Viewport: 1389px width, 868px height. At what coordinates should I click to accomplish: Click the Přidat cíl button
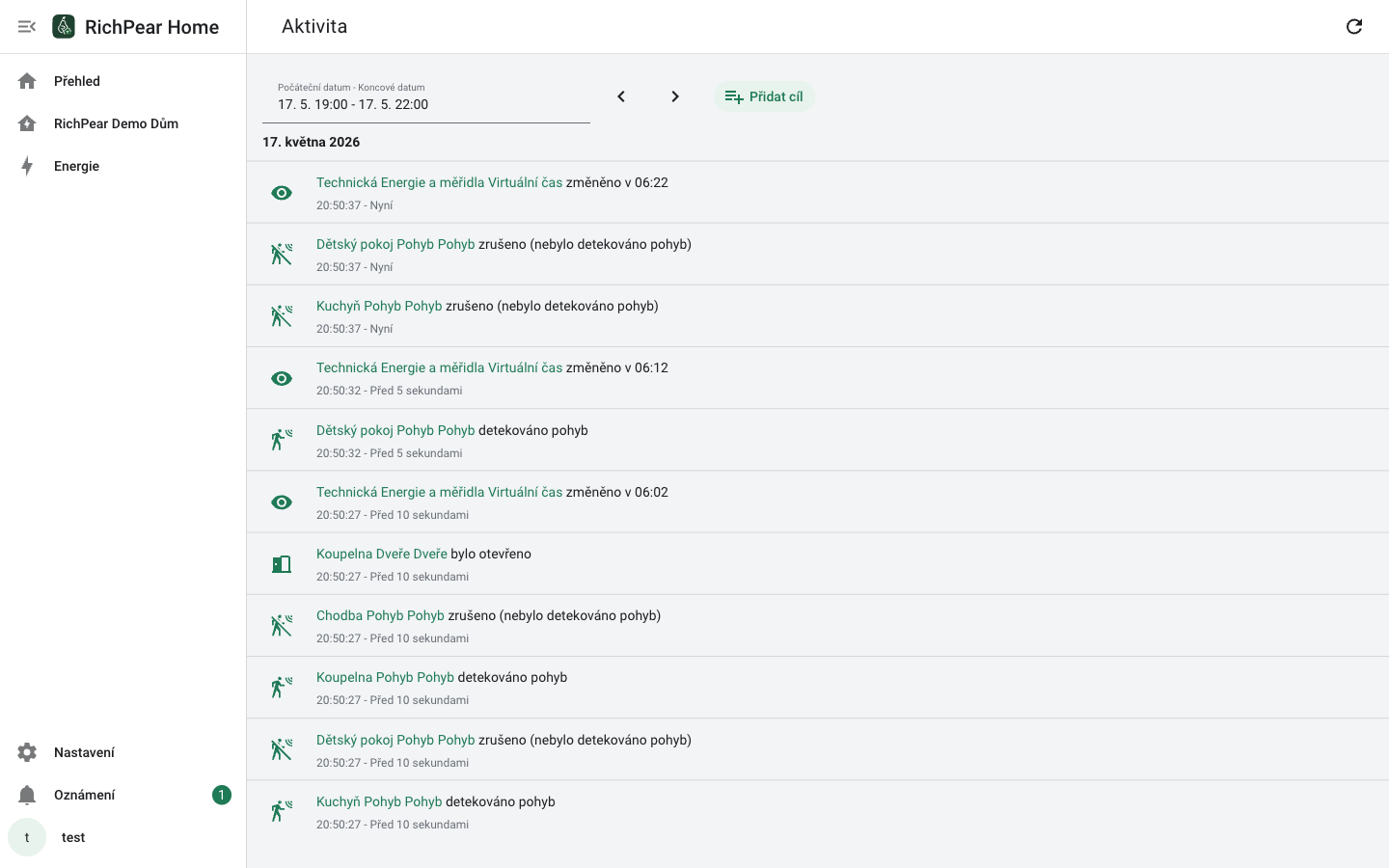[x=764, y=96]
